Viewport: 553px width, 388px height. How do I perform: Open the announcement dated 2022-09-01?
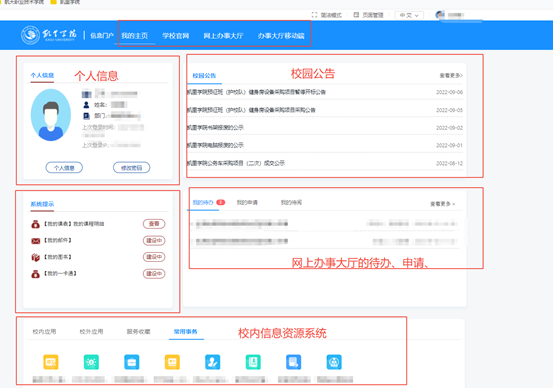point(325,145)
